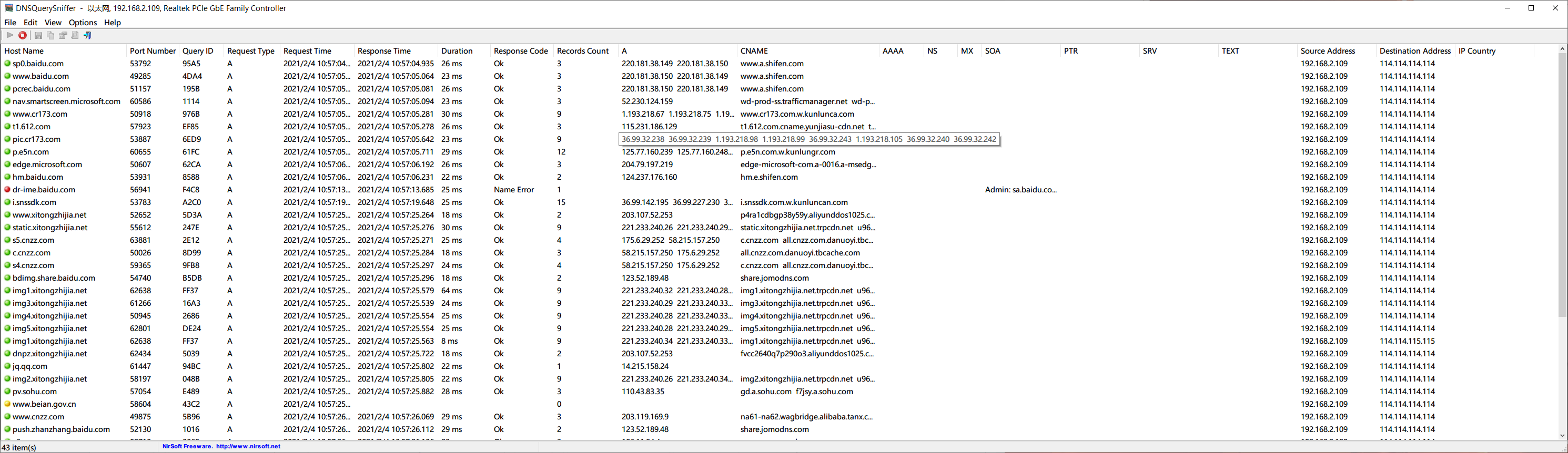Click the Find magnifier toolbar icon
Screen dimensions: 1568x453
point(75,35)
